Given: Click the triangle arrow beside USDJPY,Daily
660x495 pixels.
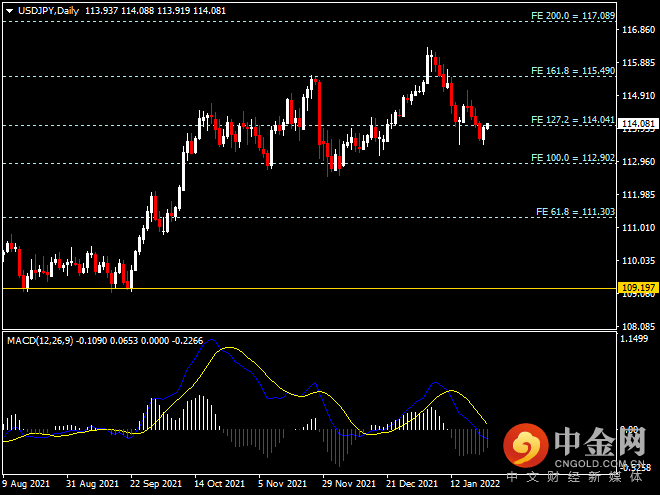Looking at the screenshot, I should pyautogui.click(x=10, y=11).
